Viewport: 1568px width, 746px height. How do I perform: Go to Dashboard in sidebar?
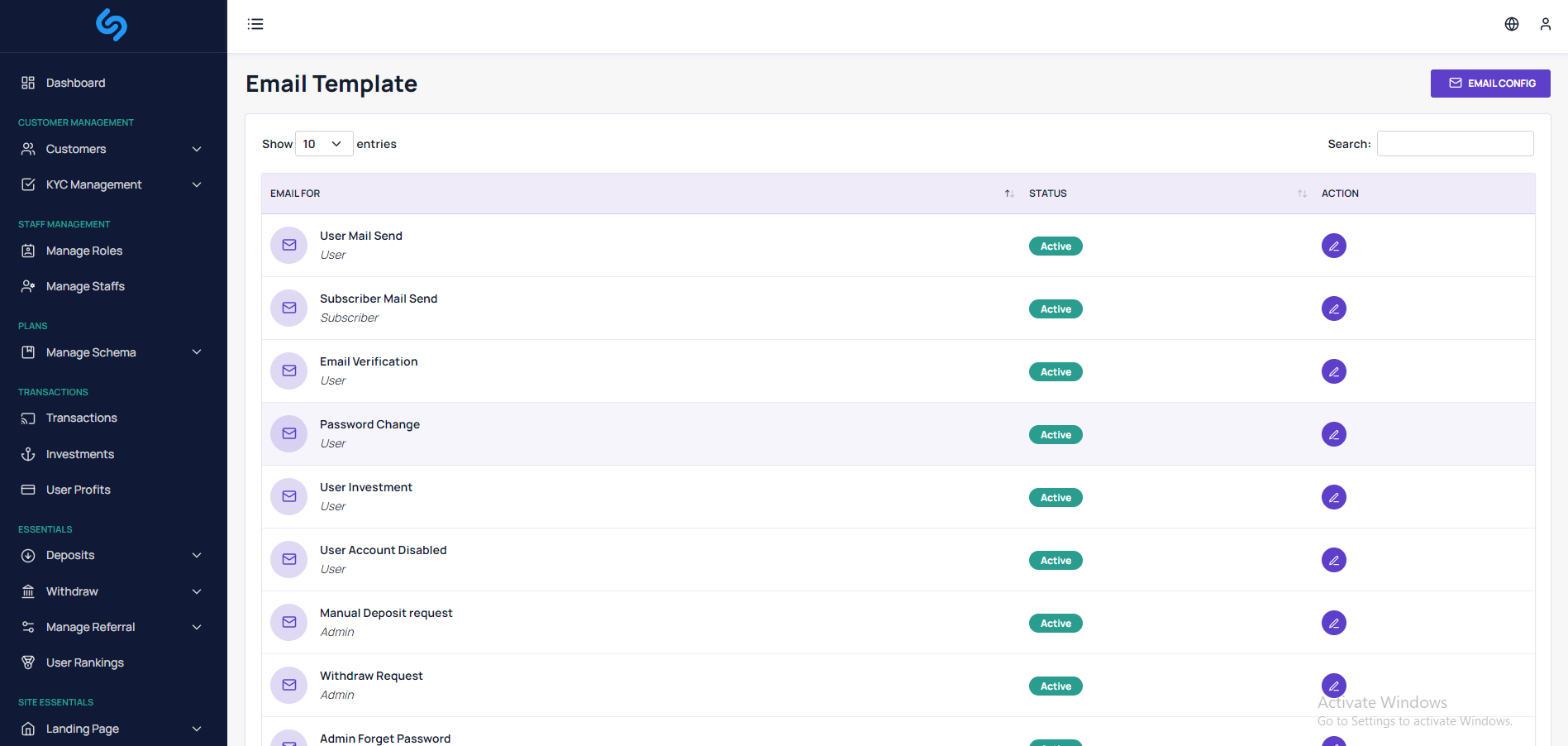tap(75, 83)
